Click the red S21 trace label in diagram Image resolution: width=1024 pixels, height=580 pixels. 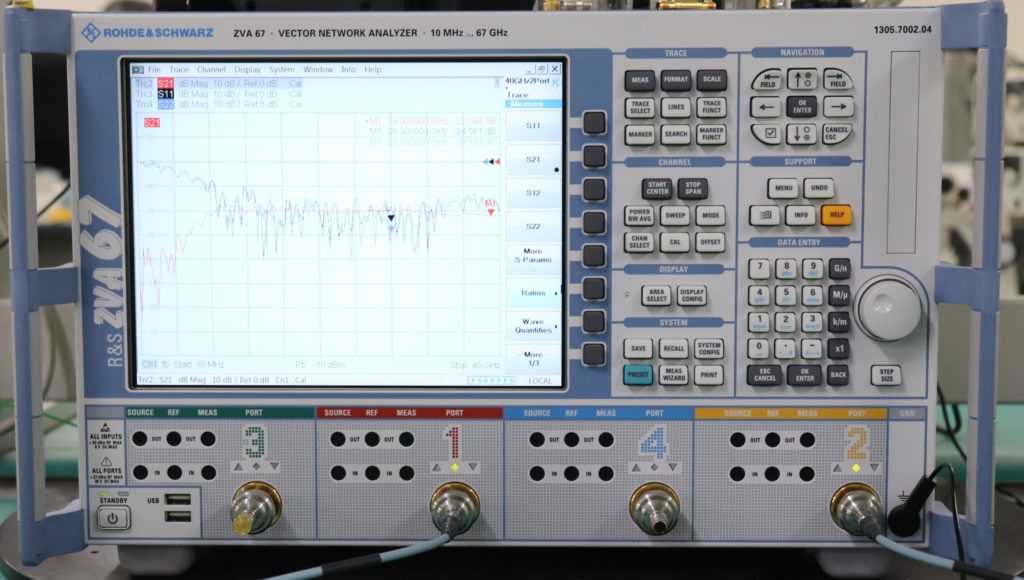[x=152, y=123]
